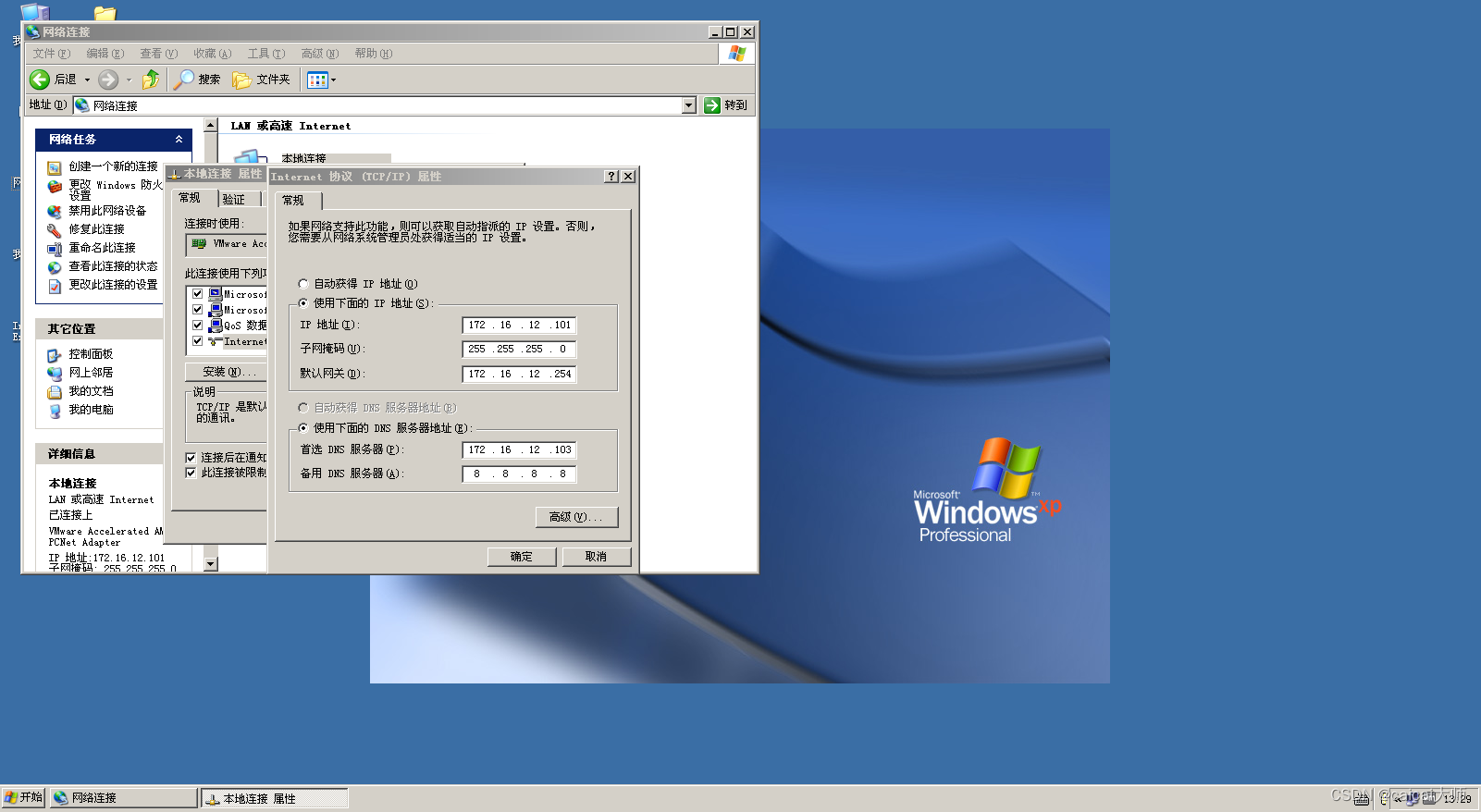Viewport: 1481px width, 812px height.
Task: Click the Views grid toolbar icon
Action: 317,80
